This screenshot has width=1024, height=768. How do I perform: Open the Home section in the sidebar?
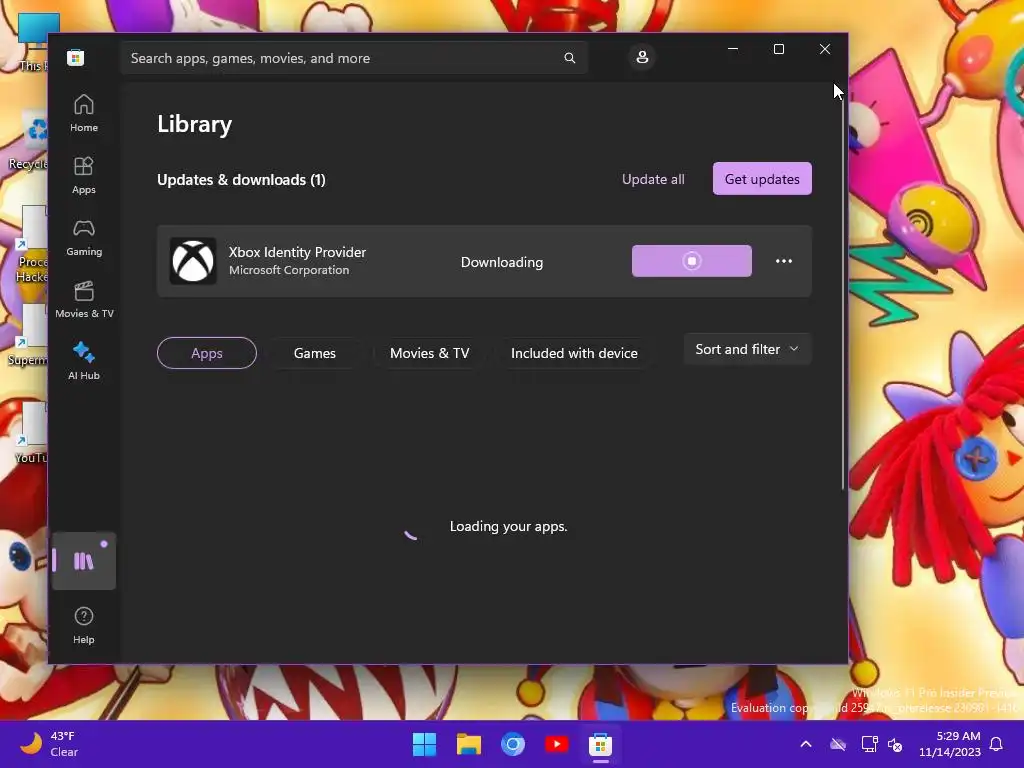(84, 113)
